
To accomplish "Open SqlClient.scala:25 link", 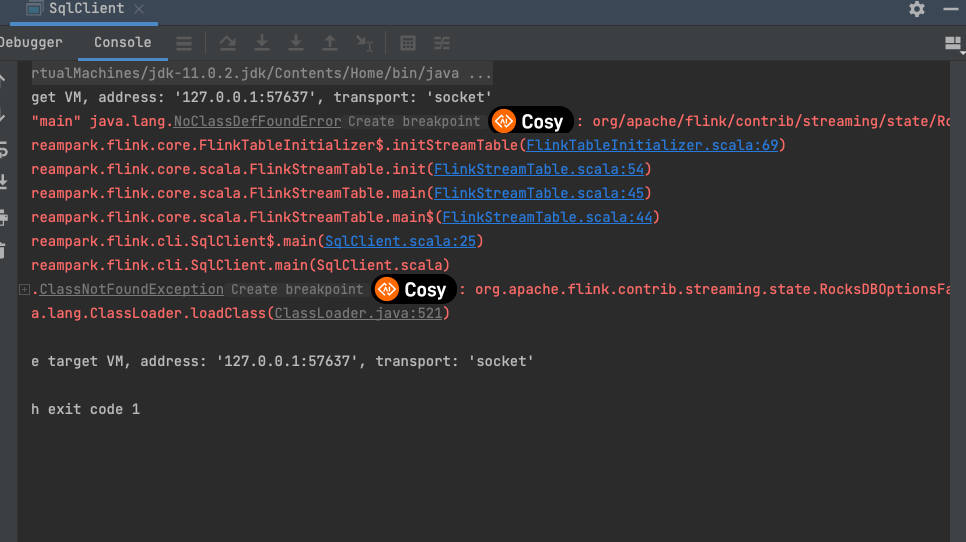I will click(x=400, y=241).
